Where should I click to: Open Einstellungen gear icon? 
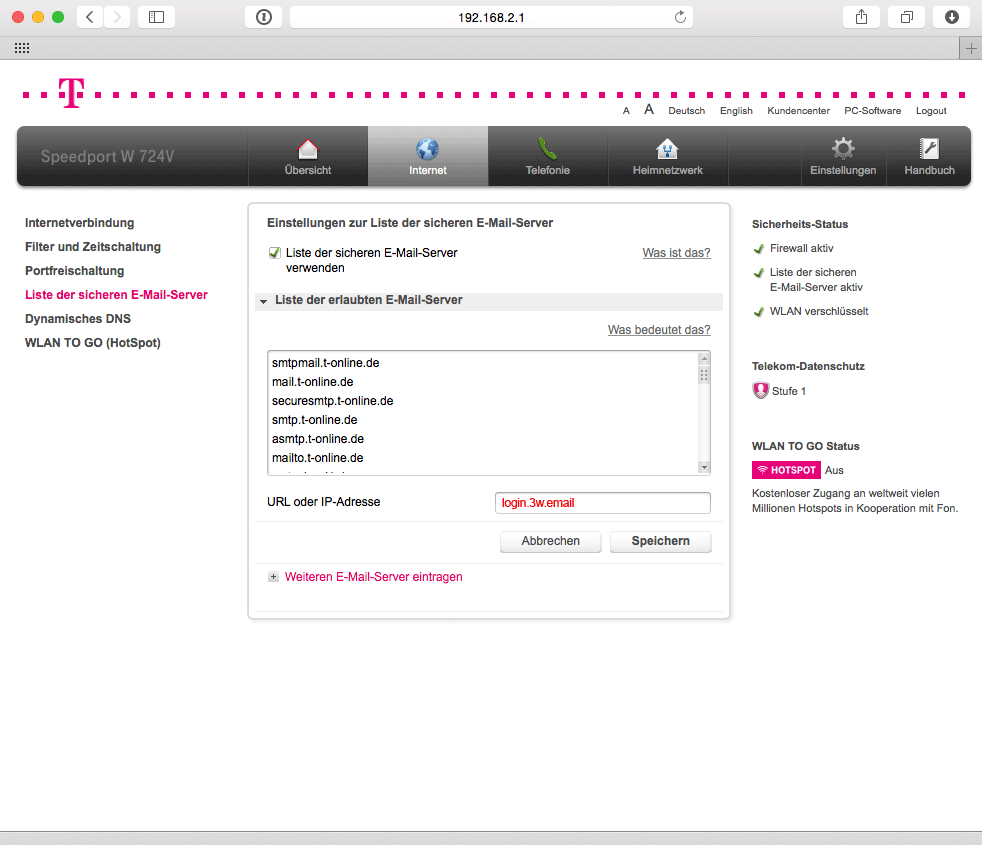click(x=843, y=150)
